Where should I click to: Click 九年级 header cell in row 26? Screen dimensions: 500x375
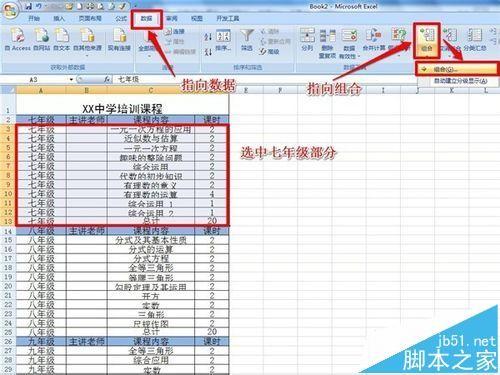pos(41,341)
